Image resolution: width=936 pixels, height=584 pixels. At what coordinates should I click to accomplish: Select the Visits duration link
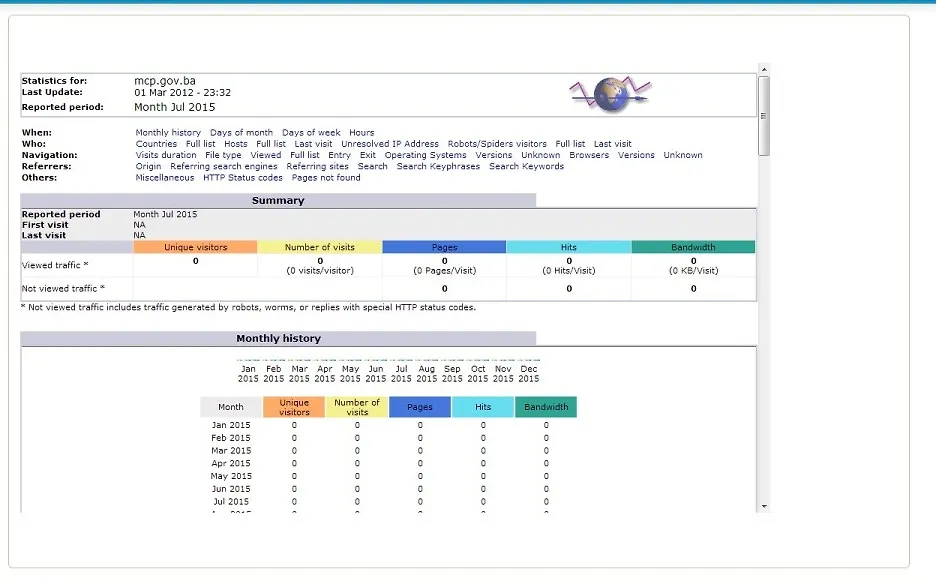(x=166, y=156)
